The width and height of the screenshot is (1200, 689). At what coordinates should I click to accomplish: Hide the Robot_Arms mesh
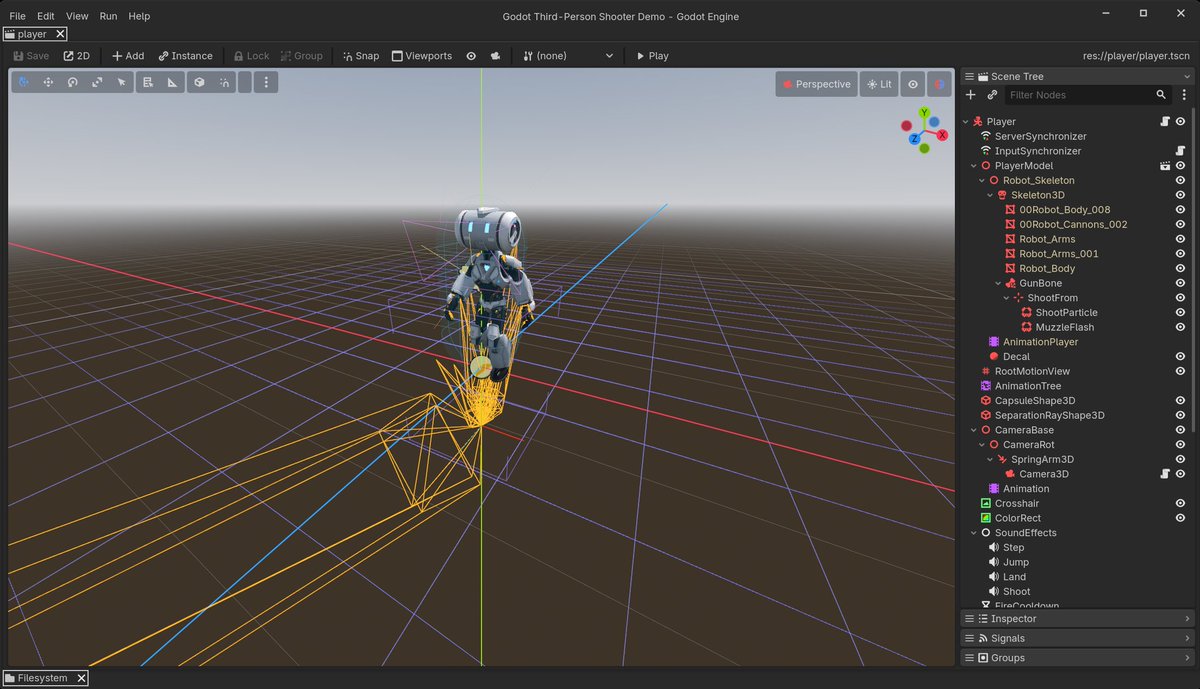[1180, 239]
